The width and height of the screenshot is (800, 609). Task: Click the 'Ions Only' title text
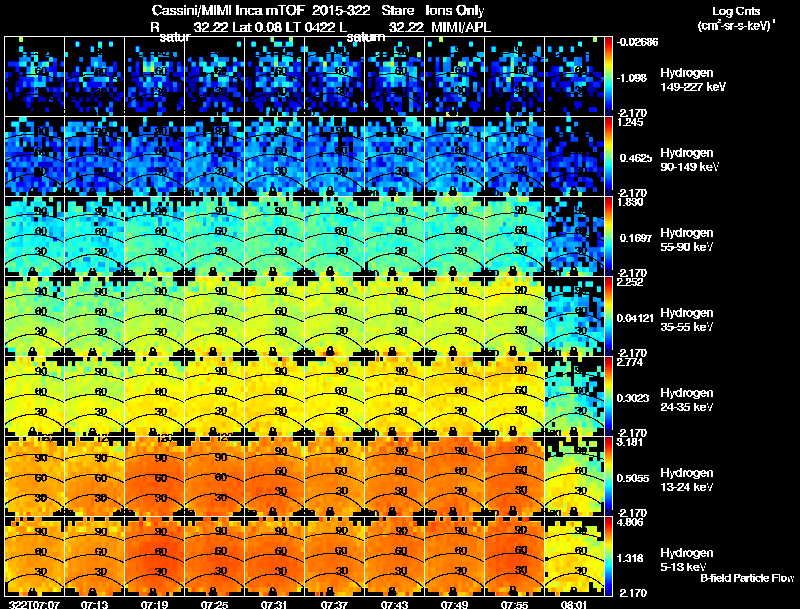[x=455, y=11]
